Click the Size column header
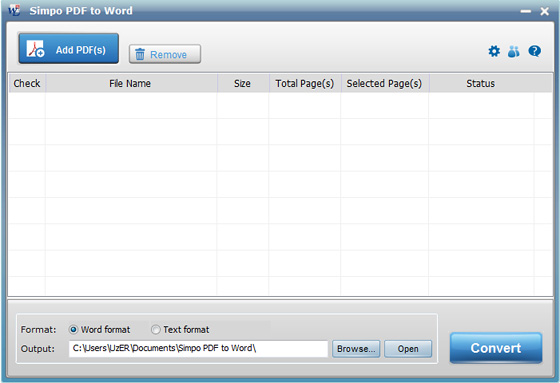The height and width of the screenshot is (383, 560). 242,83
